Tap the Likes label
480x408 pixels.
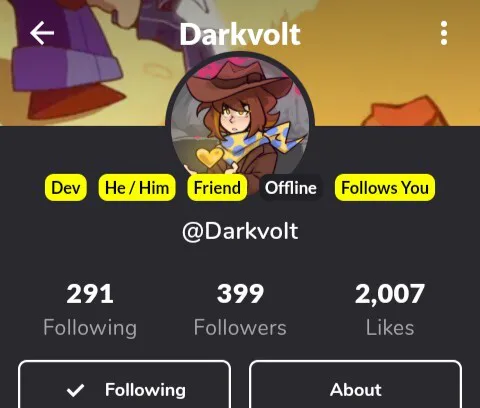click(x=390, y=327)
